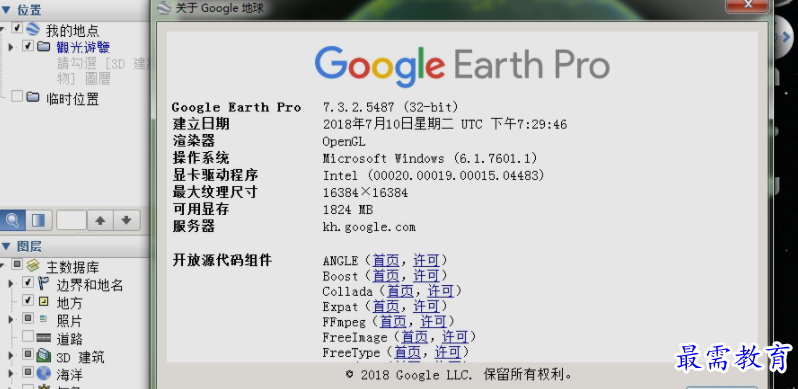Expand the 觀光遊覽 folder
The width and height of the screenshot is (798, 389).
[11, 47]
